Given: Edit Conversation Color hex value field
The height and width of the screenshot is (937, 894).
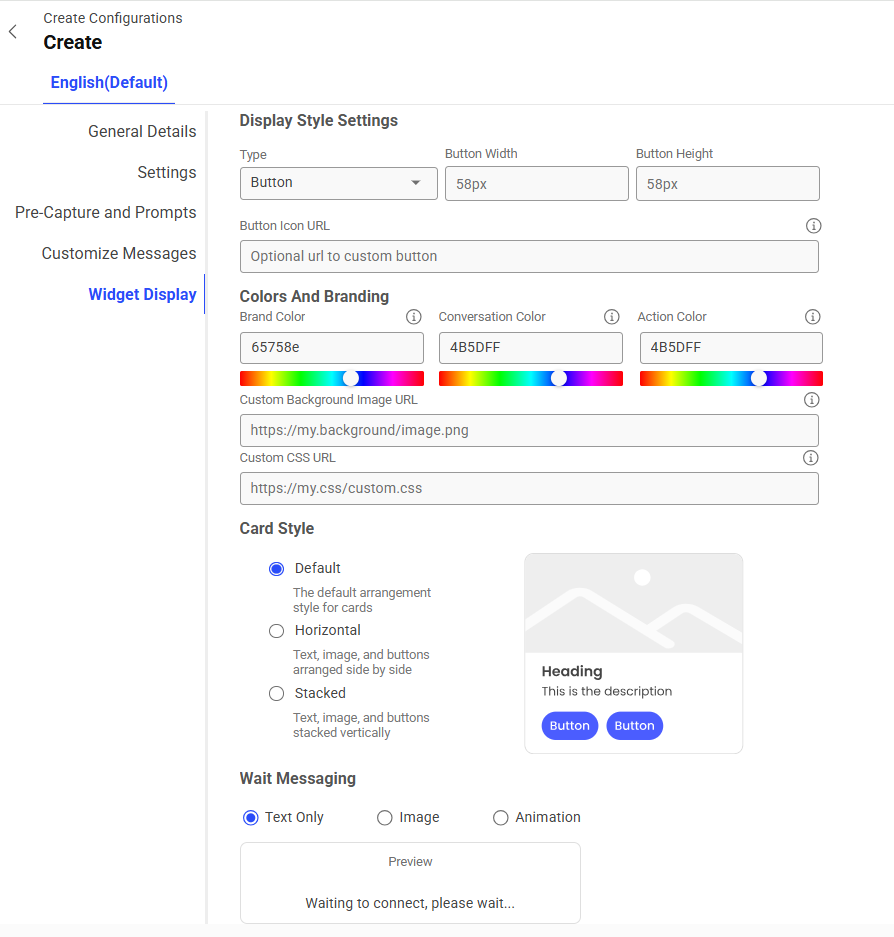Looking at the screenshot, I should tap(531, 348).
